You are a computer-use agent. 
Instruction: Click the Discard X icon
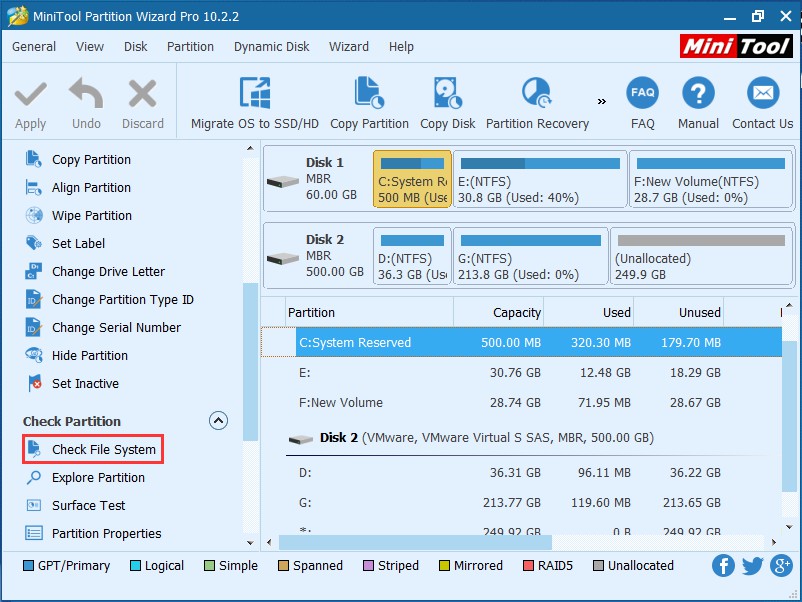pos(142,94)
